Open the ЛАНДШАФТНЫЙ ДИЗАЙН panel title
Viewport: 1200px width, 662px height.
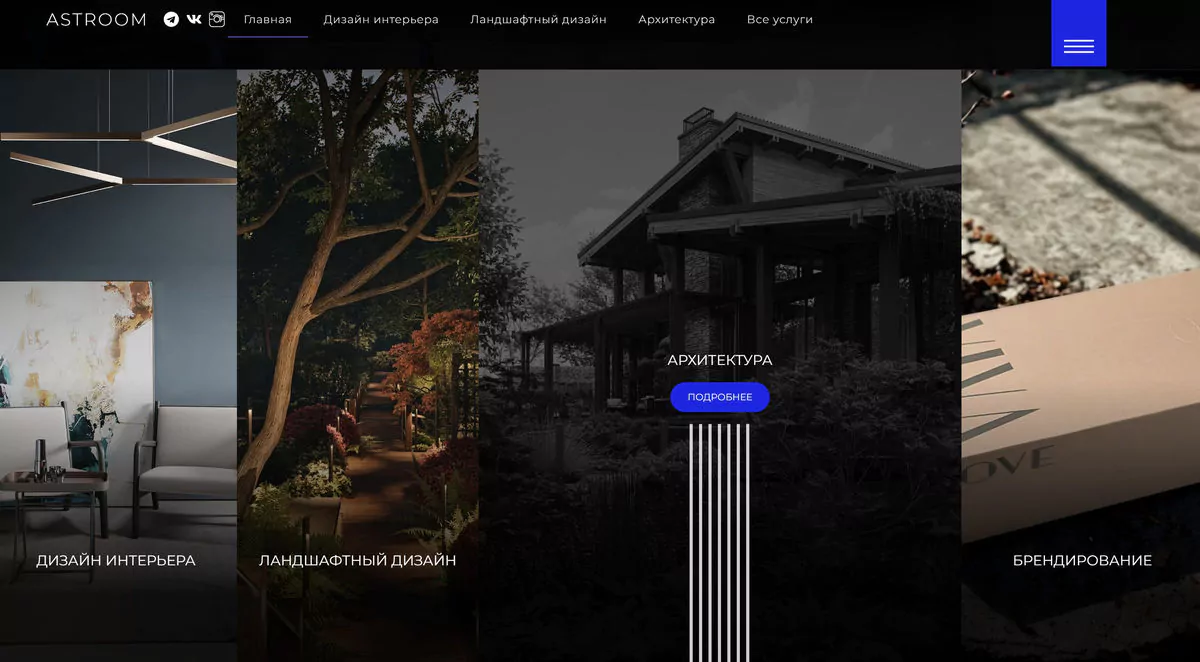[x=357, y=561]
